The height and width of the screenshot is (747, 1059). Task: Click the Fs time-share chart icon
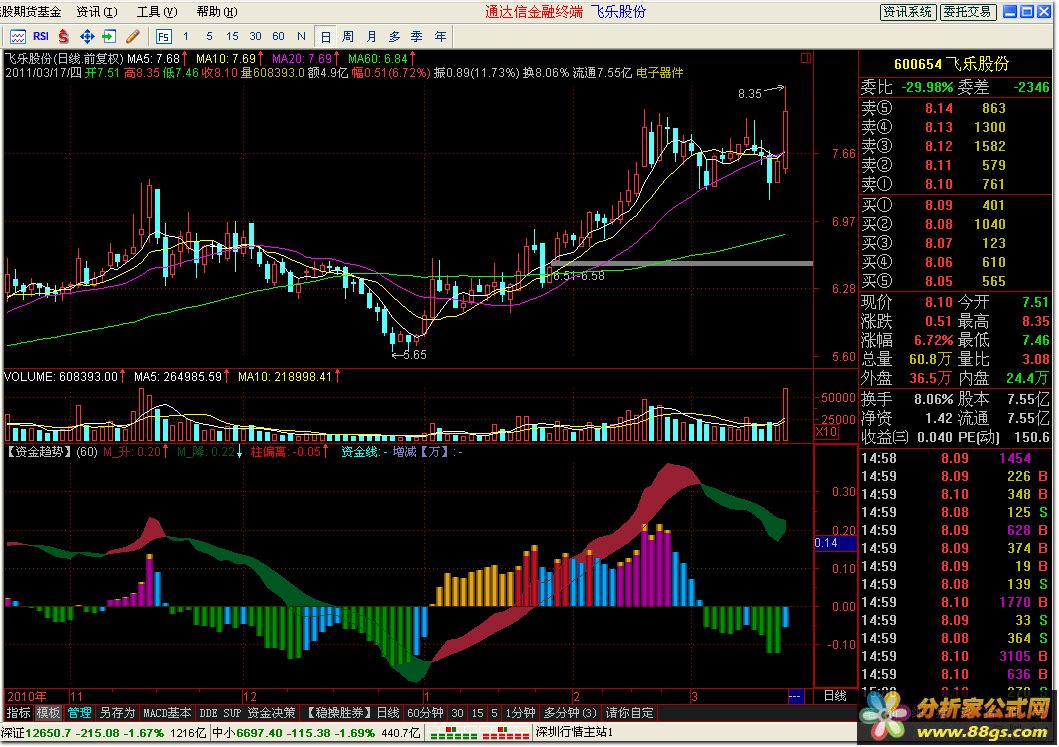163,36
